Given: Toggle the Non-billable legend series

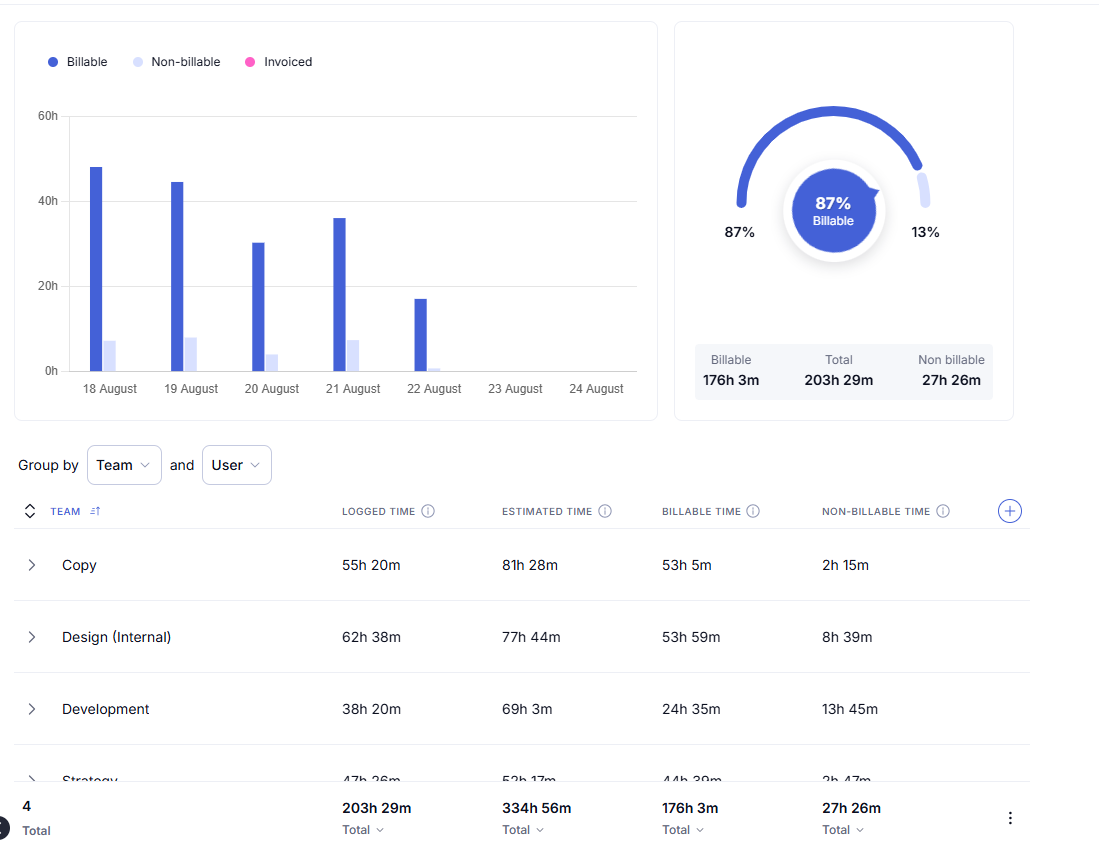Looking at the screenshot, I should pyautogui.click(x=176, y=62).
